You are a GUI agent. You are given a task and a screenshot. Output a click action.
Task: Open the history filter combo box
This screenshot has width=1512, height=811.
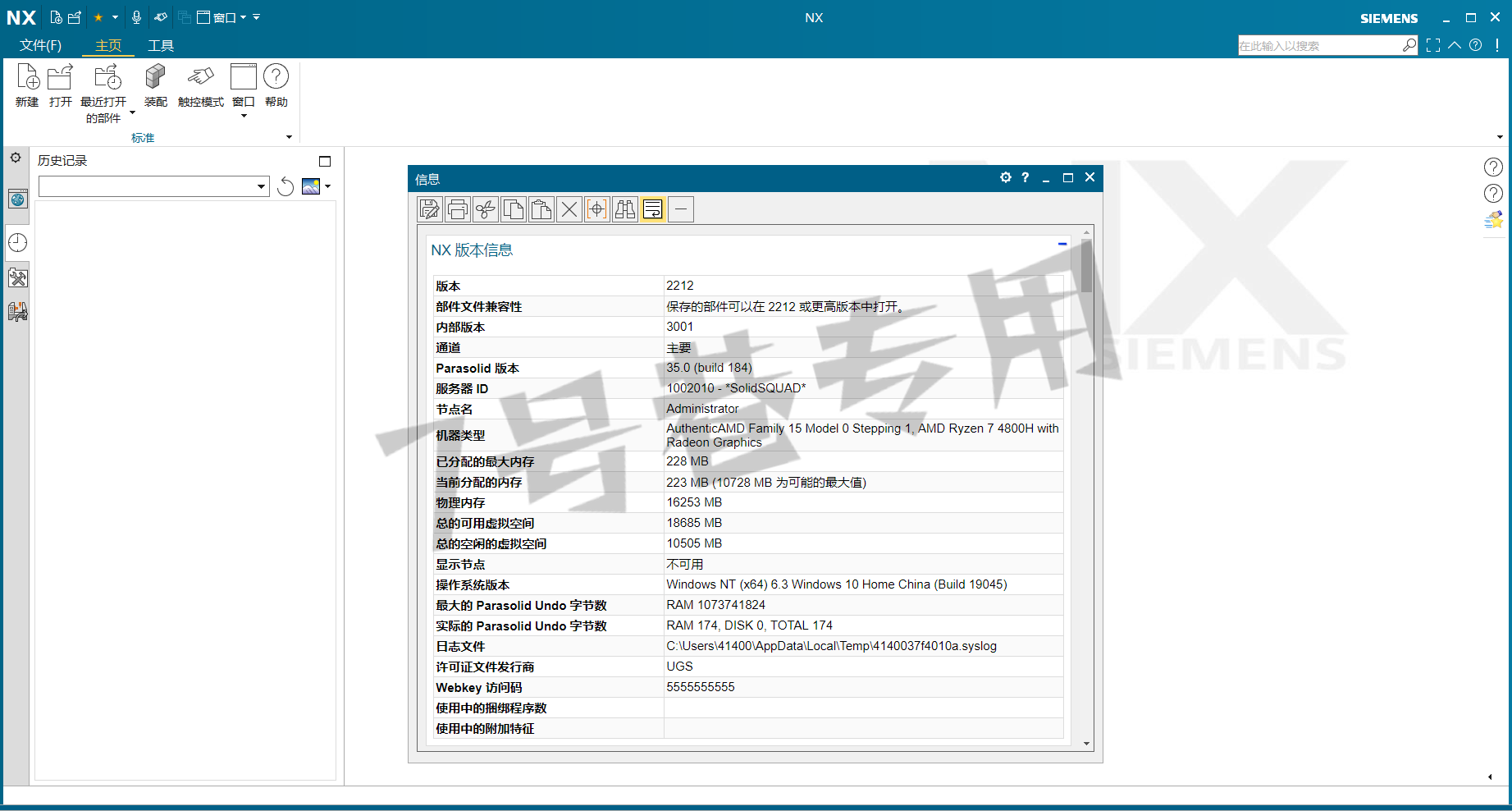(x=154, y=186)
